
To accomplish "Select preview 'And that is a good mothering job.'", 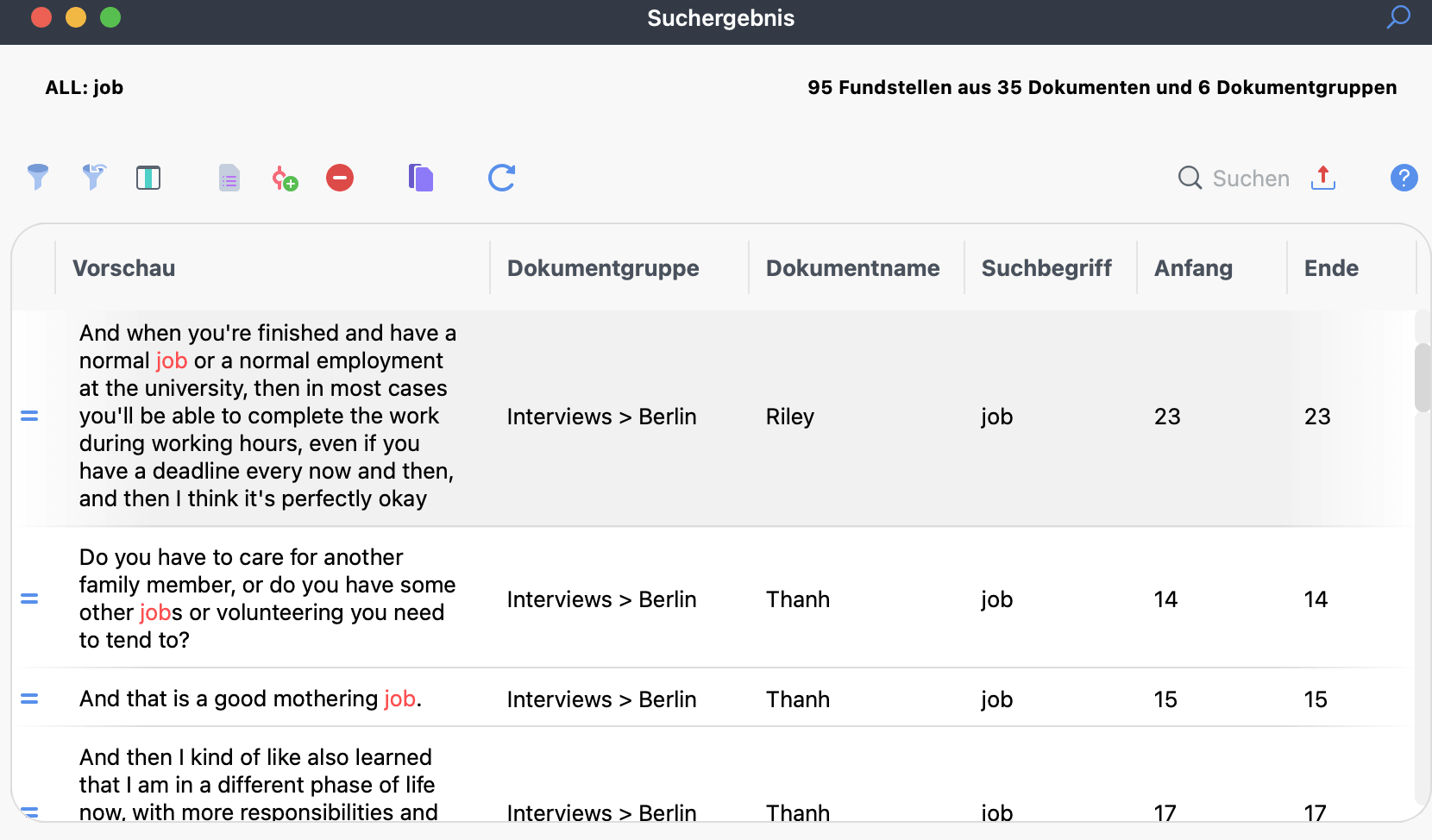I will [x=250, y=699].
